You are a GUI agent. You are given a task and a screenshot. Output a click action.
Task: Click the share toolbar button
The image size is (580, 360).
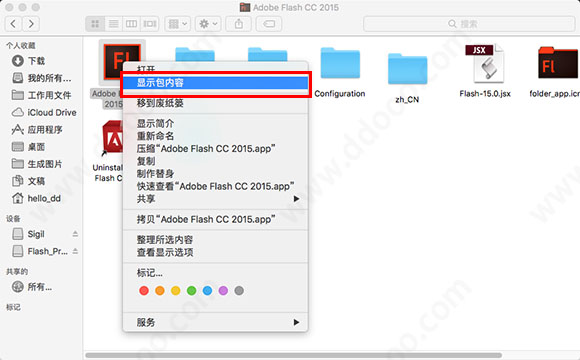click(239, 24)
